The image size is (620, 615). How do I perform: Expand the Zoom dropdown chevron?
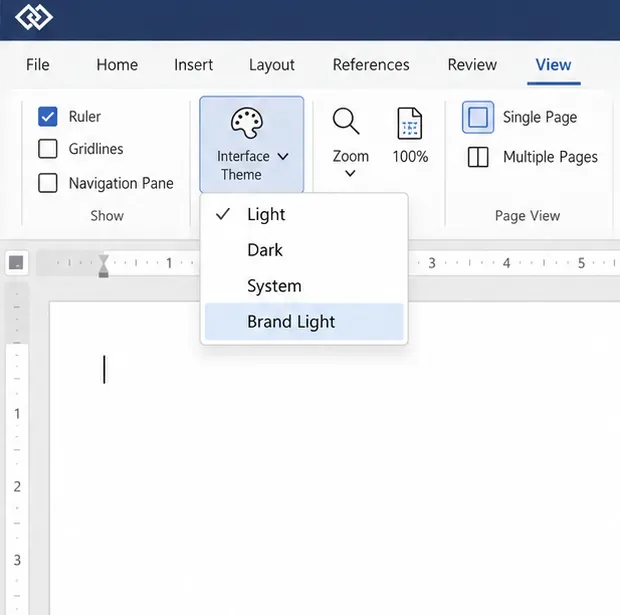350,173
